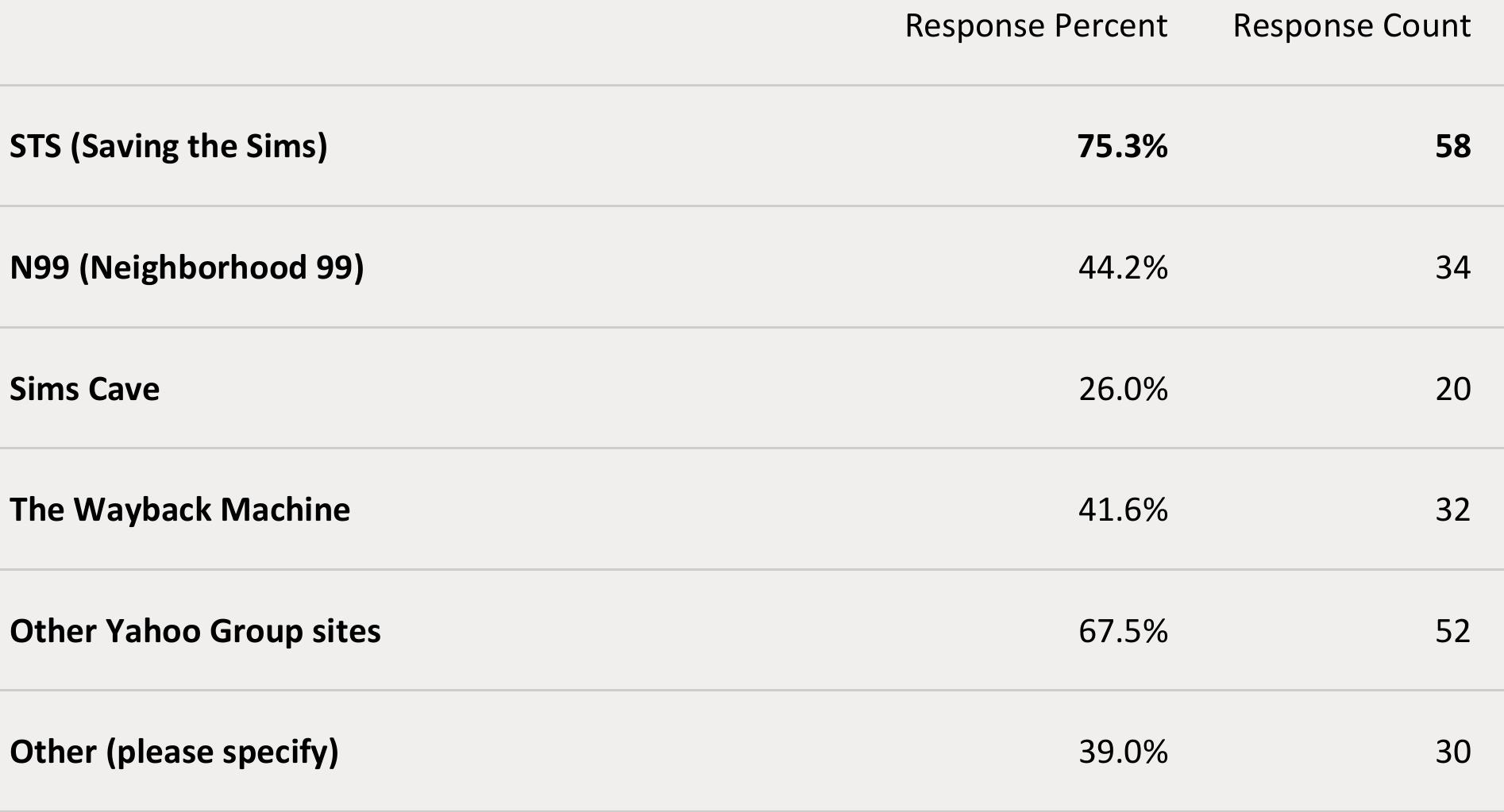Screen dimensions: 1504x812
Task: Click the 44.2% response percent value
Action: tap(1123, 268)
